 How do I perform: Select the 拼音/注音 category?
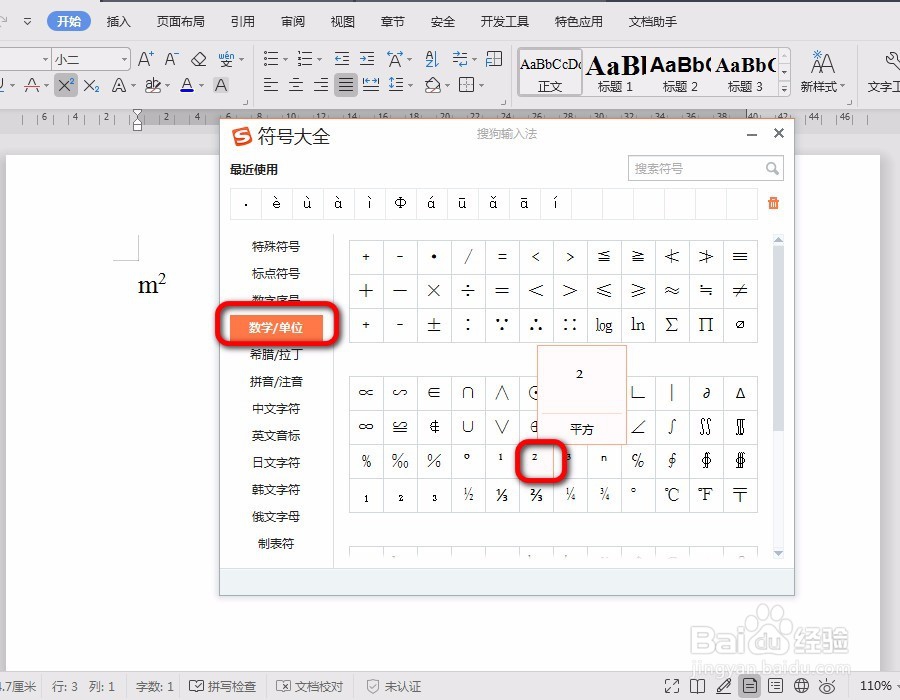(x=276, y=382)
